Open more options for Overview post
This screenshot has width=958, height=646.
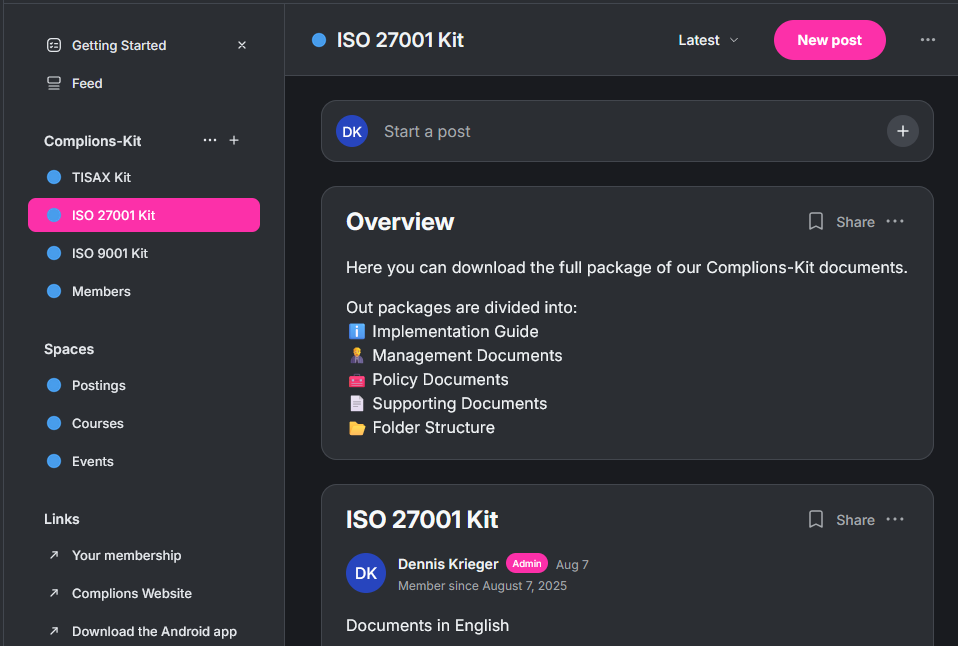[895, 222]
